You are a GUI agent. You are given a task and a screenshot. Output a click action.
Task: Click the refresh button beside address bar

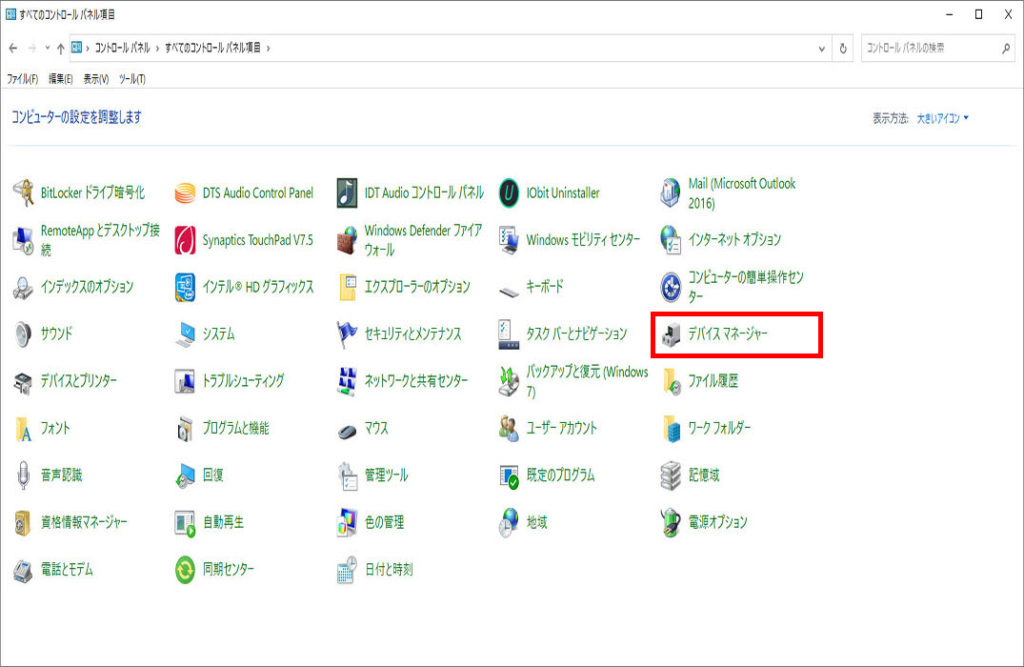click(844, 48)
